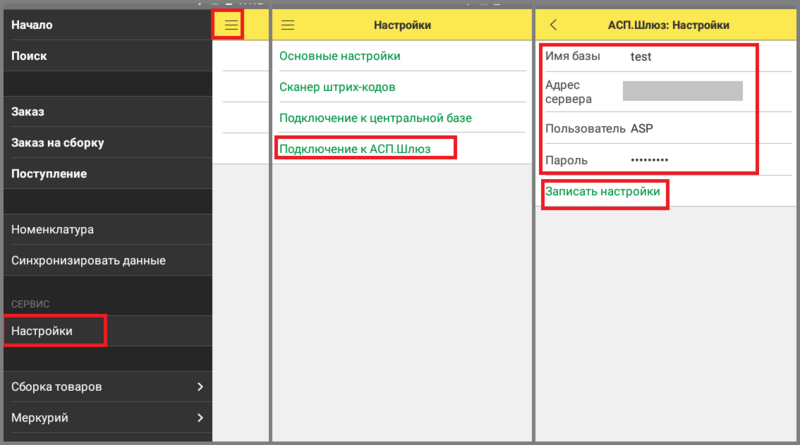This screenshot has height=445, width=800.
Task: Open Основные настройки link
Action: 340,56
